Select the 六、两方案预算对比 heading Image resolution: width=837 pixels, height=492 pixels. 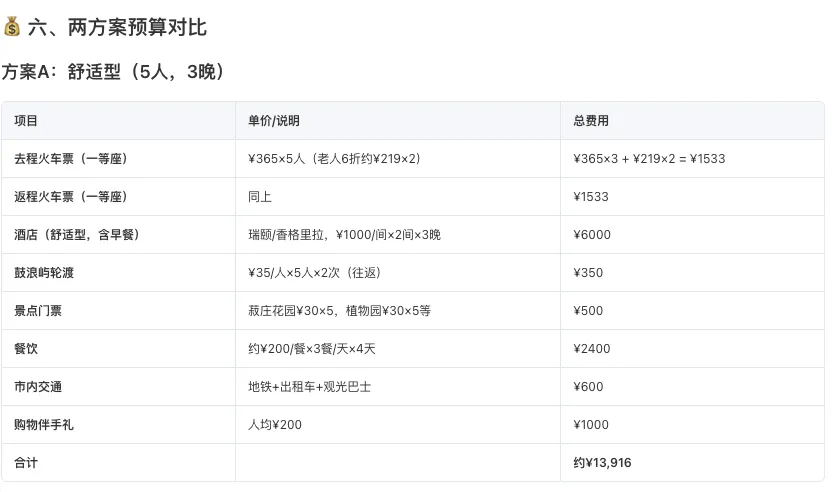[117, 27]
